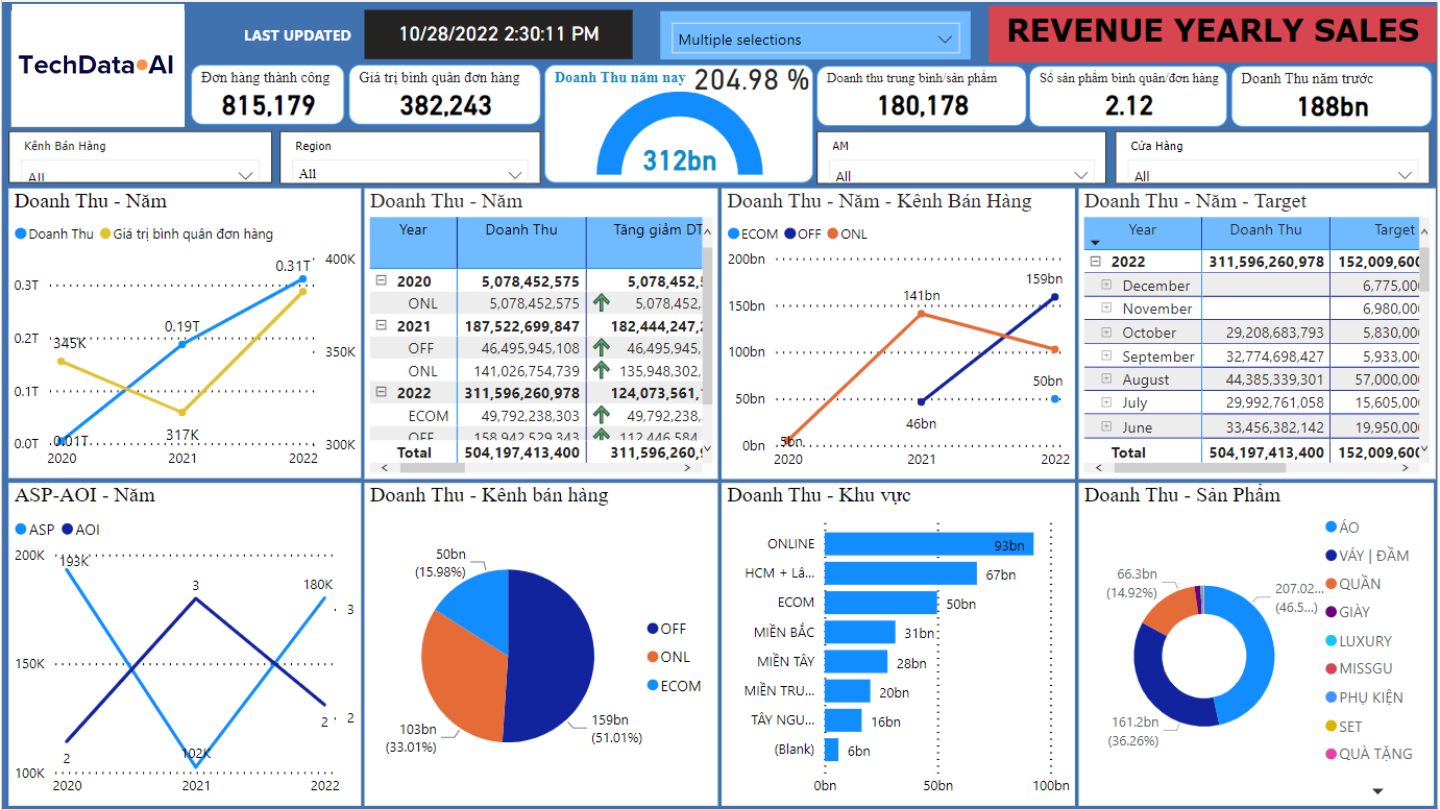Collapse the 2020 row in Doanh Thu - Năm
1440x810 pixels.
pyautogui.click(x=381, y=281)
